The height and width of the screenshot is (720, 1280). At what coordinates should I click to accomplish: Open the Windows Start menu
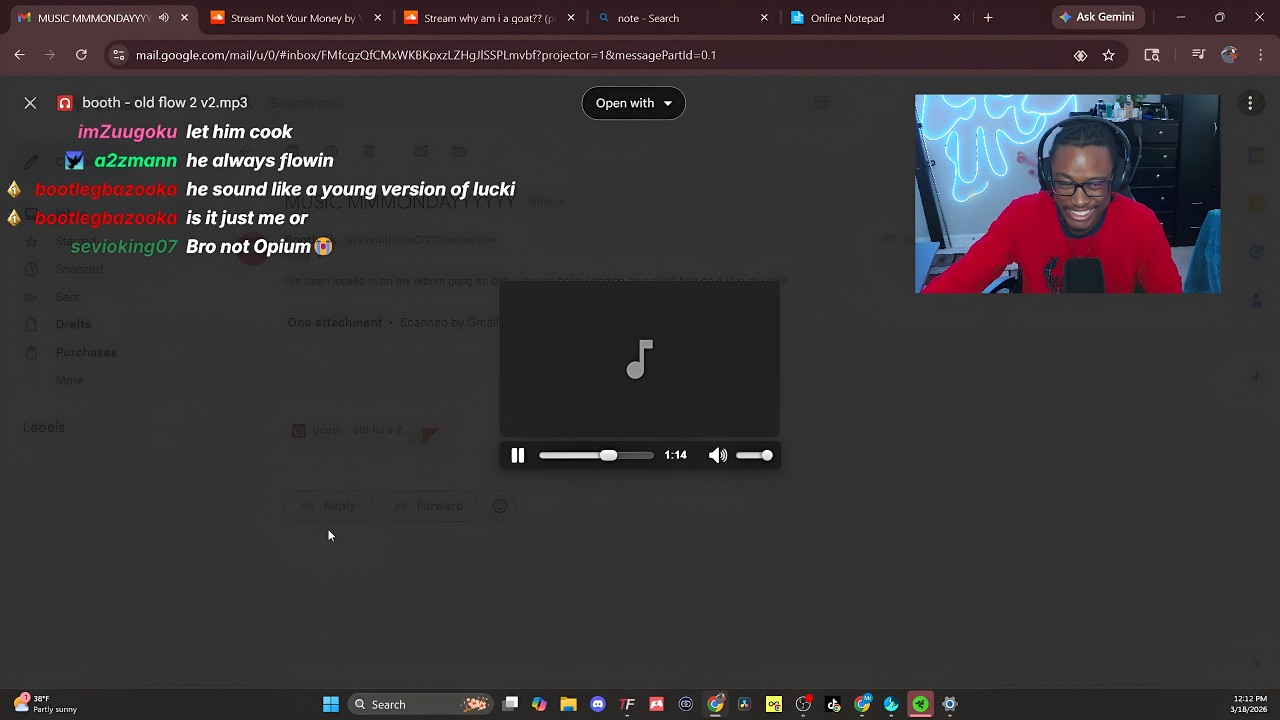331,704
